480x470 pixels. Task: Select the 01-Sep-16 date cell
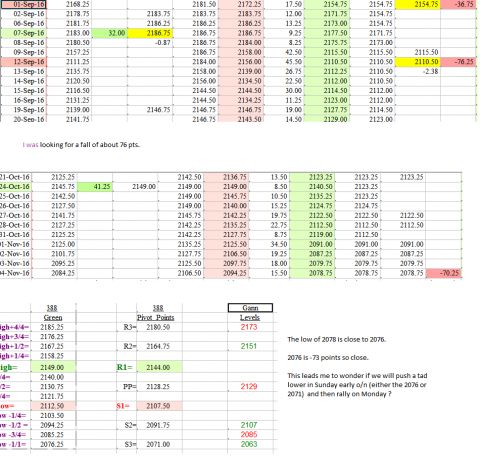pyautogui.click(x=23, y=4)
